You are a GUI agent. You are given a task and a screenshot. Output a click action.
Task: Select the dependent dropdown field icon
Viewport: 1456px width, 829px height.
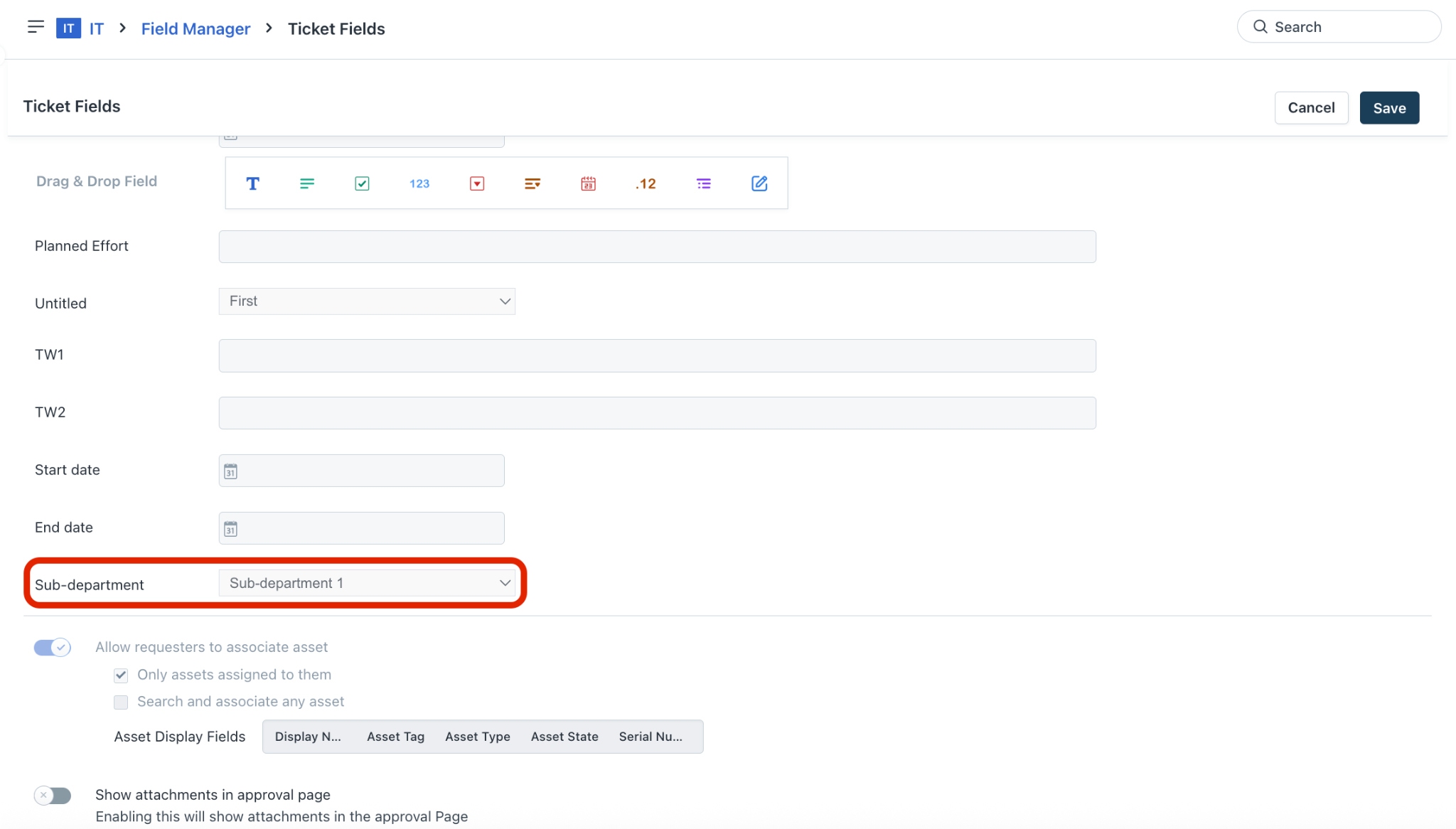532,183
